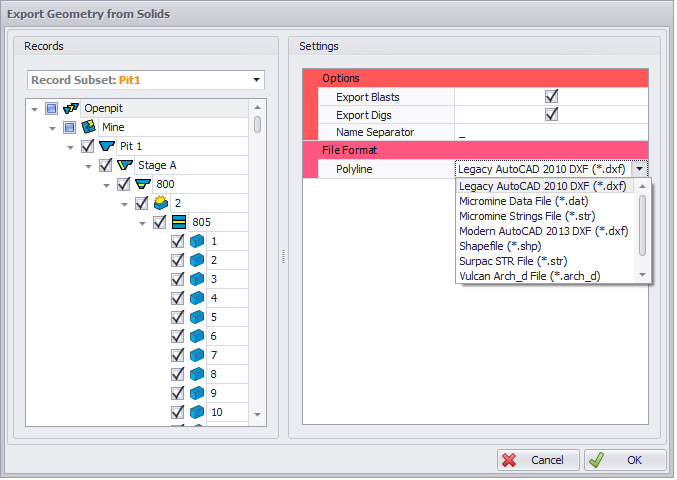The image size is (677, 480).
Task: Click the Cancel button
Action: click(x=538, y=460)
